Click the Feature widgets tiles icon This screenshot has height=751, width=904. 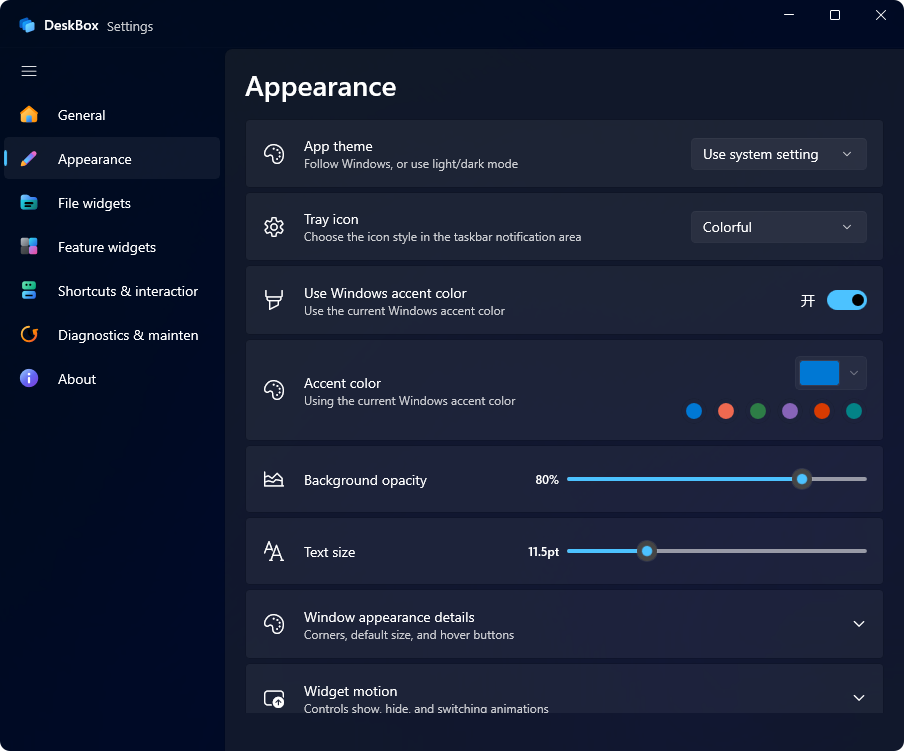tap(29, 247)
